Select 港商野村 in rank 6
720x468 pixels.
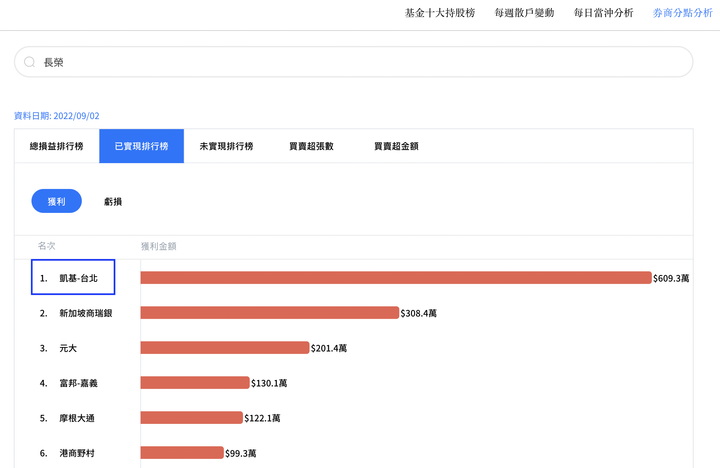point(77,453)
